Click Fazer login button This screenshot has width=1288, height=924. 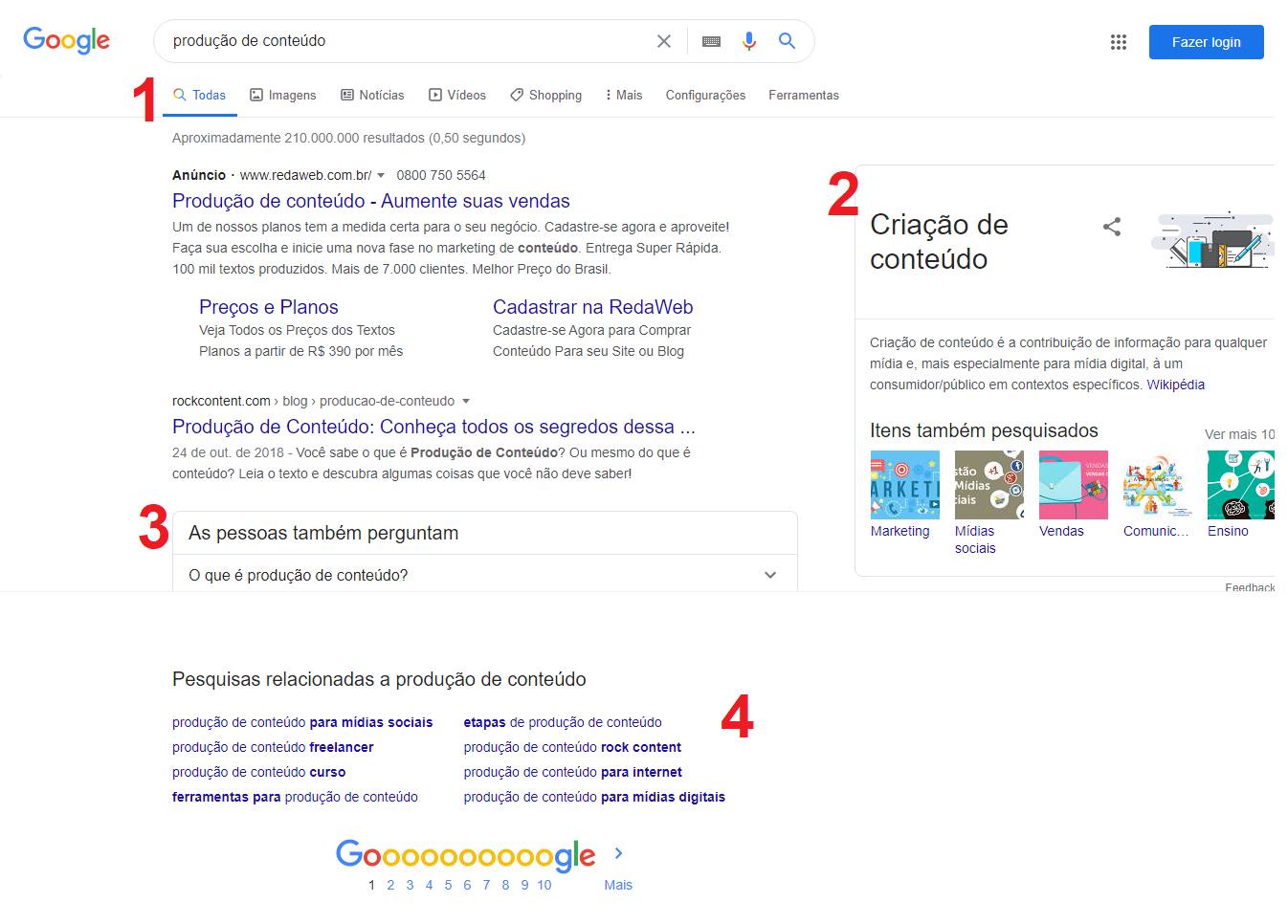(1207, 42)
